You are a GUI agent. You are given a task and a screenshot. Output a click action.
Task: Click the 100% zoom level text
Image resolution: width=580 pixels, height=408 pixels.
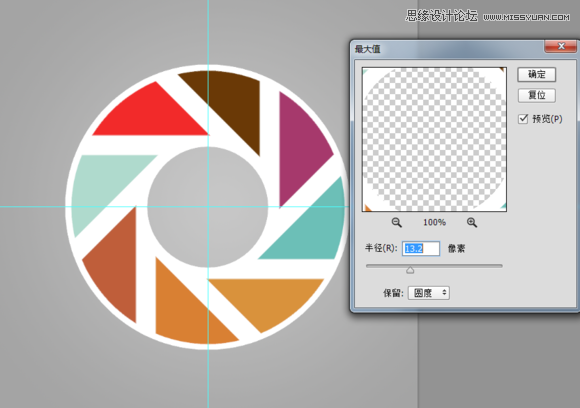pyautogui.click(x=434, y=222)
